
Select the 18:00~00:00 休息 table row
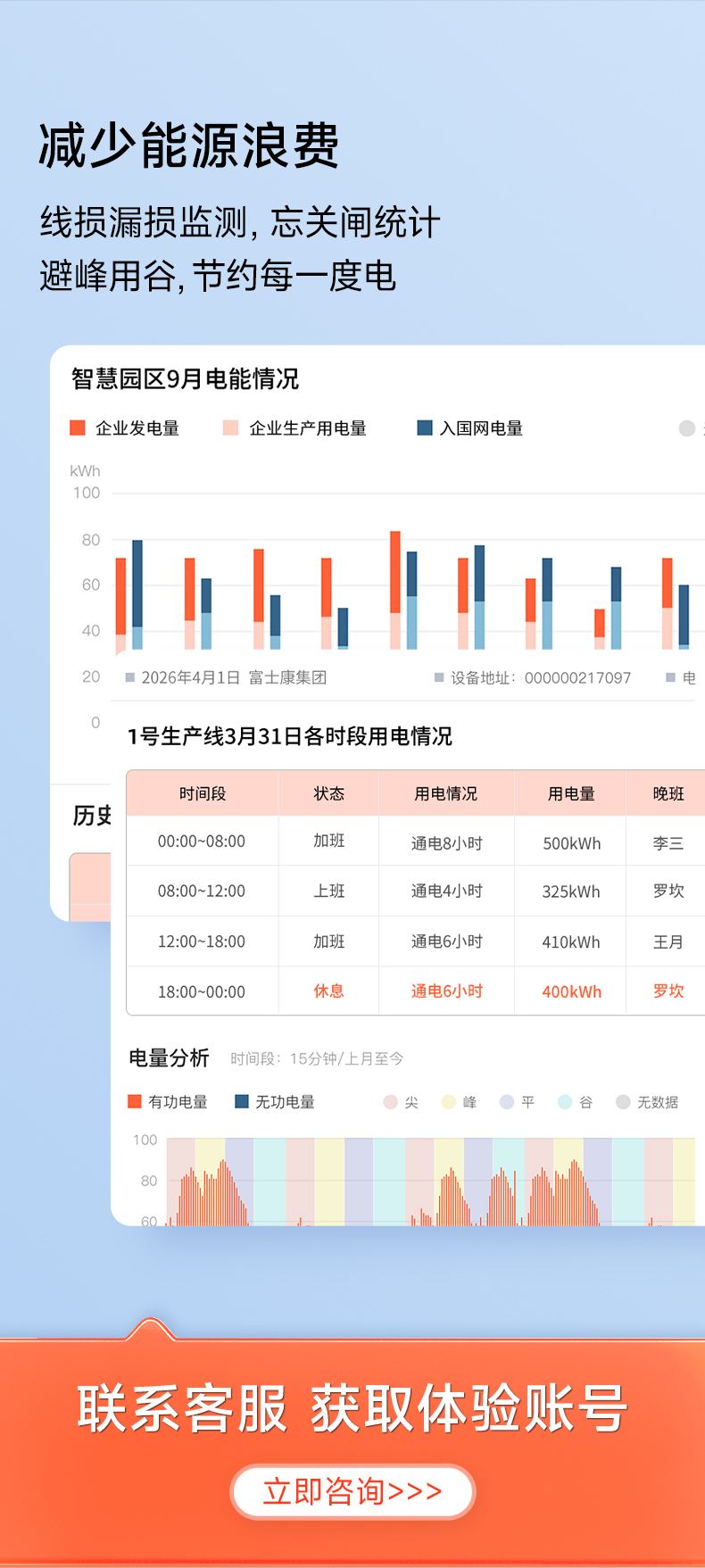[416, 991]
